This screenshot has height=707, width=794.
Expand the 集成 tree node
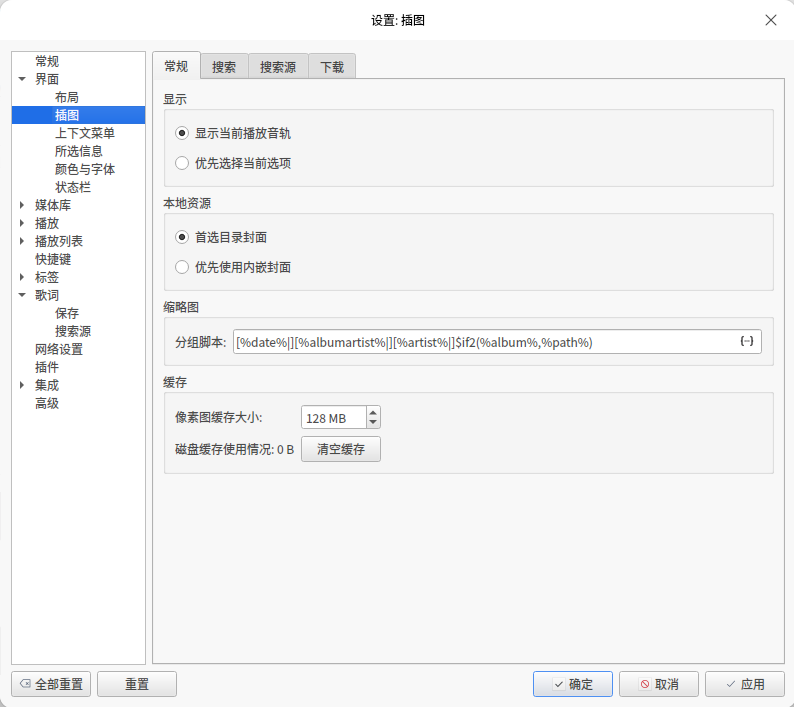click(x=22, y=385)
